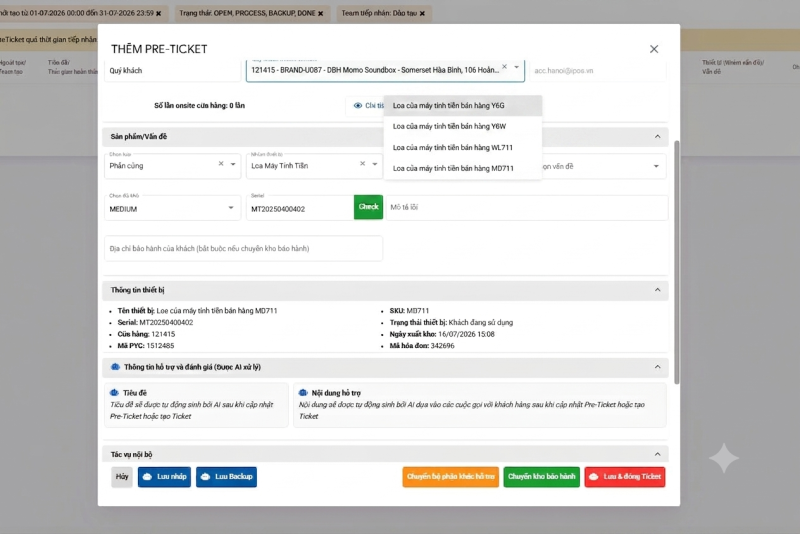Click the Lưu nháp button
The height and width of the screenshot is (534, 800).
pos(164,477)
